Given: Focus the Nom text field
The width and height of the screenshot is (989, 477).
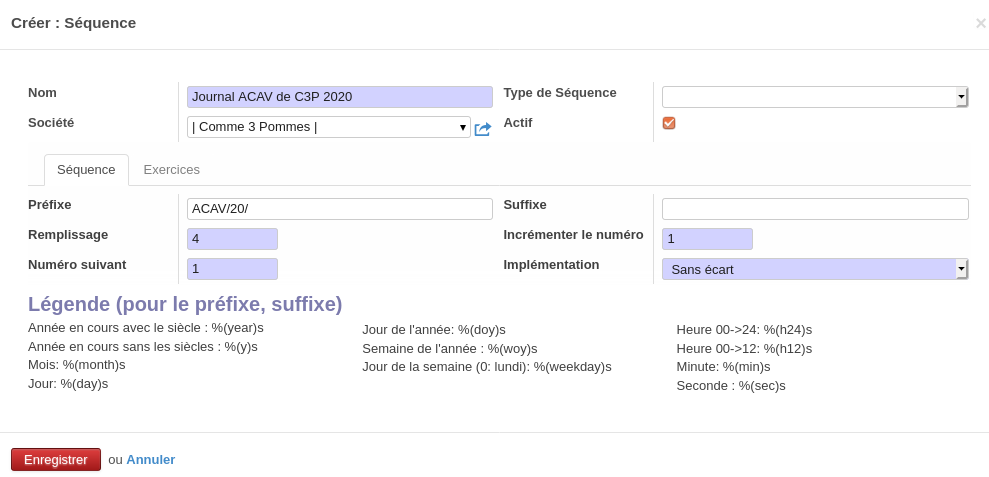Looking at the screenshot, I should pos(339,97).
